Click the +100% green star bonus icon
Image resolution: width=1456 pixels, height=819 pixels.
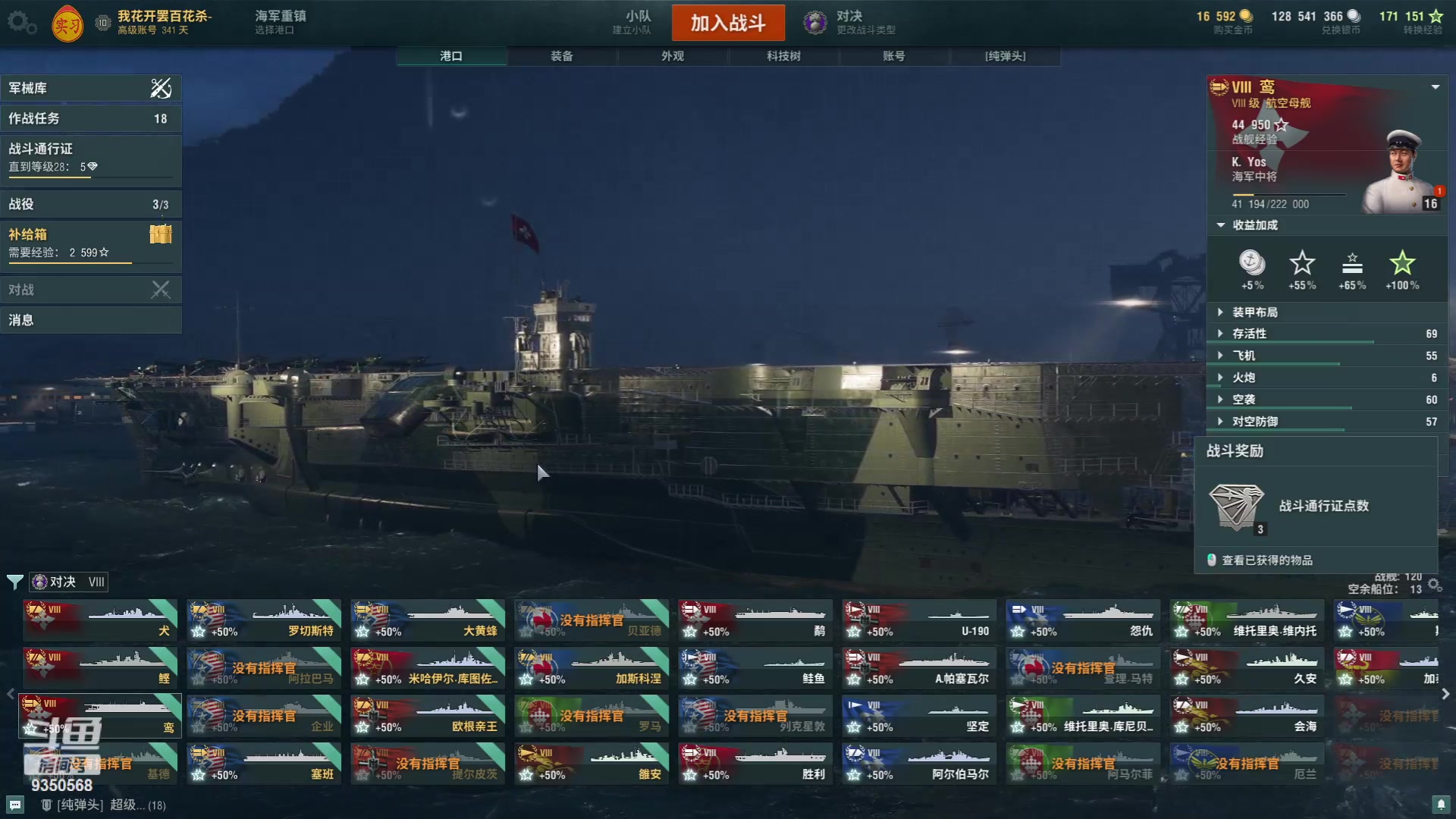point(1402,264)
